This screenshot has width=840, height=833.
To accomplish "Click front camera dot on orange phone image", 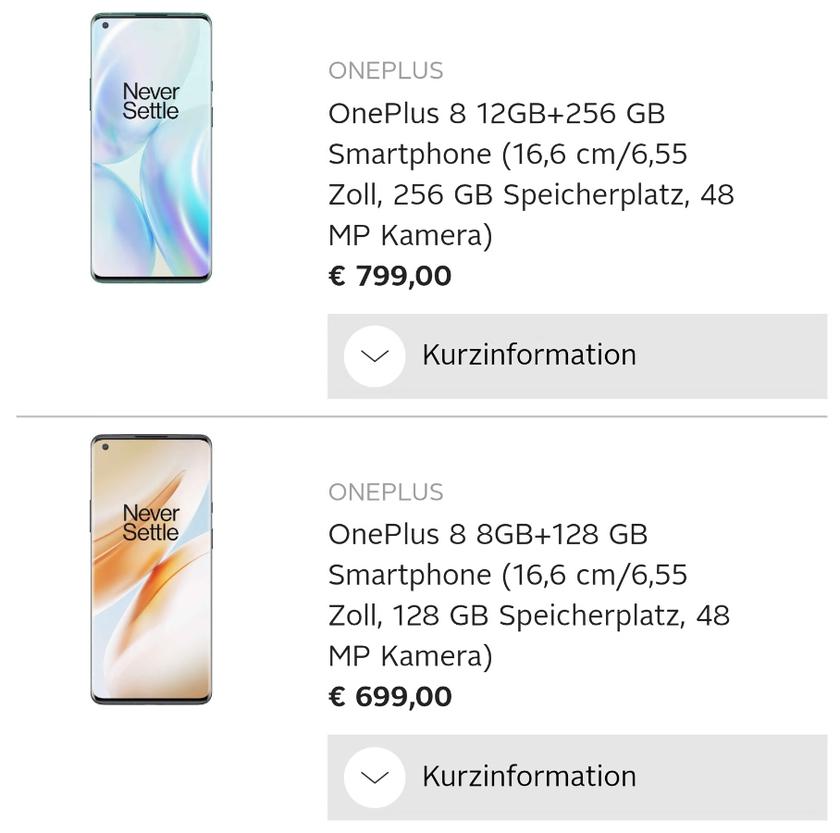I will coord(105,447).
